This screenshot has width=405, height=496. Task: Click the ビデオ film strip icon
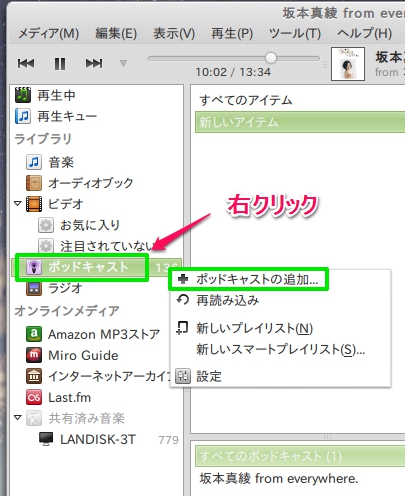34,204
